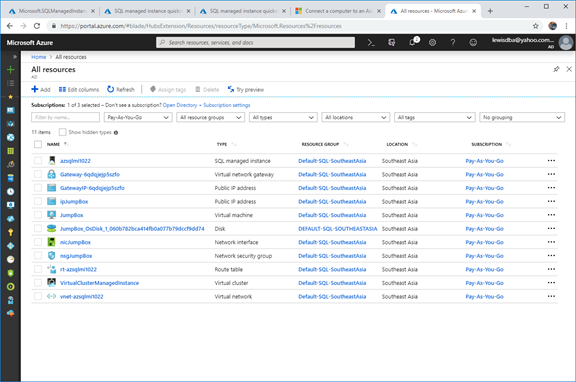Switch to Microsoft.SQLManagedInstance browser tab
The width and height of the screenshot is (576, 382).
(x=52, y=11)
